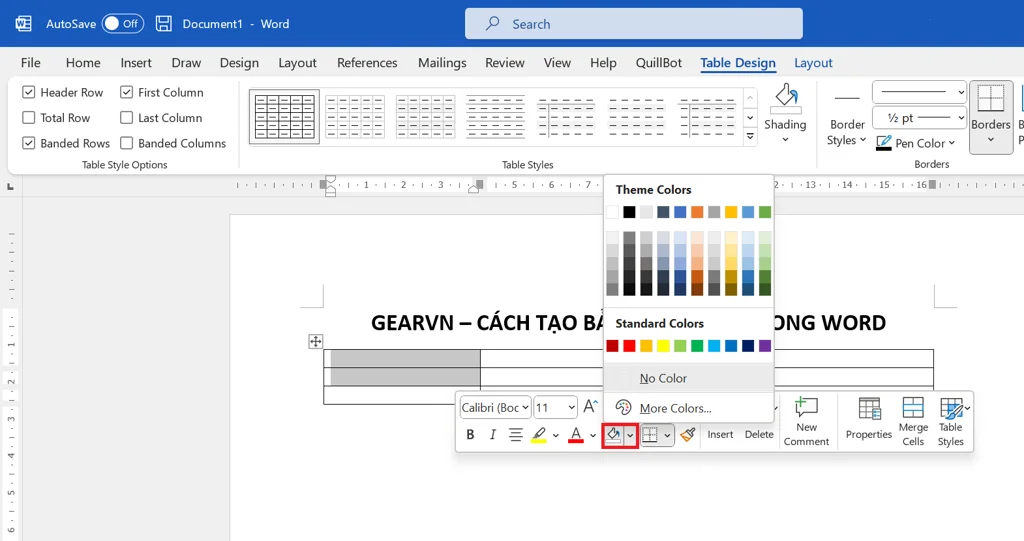Click the paragraph alignment icon

515,434
